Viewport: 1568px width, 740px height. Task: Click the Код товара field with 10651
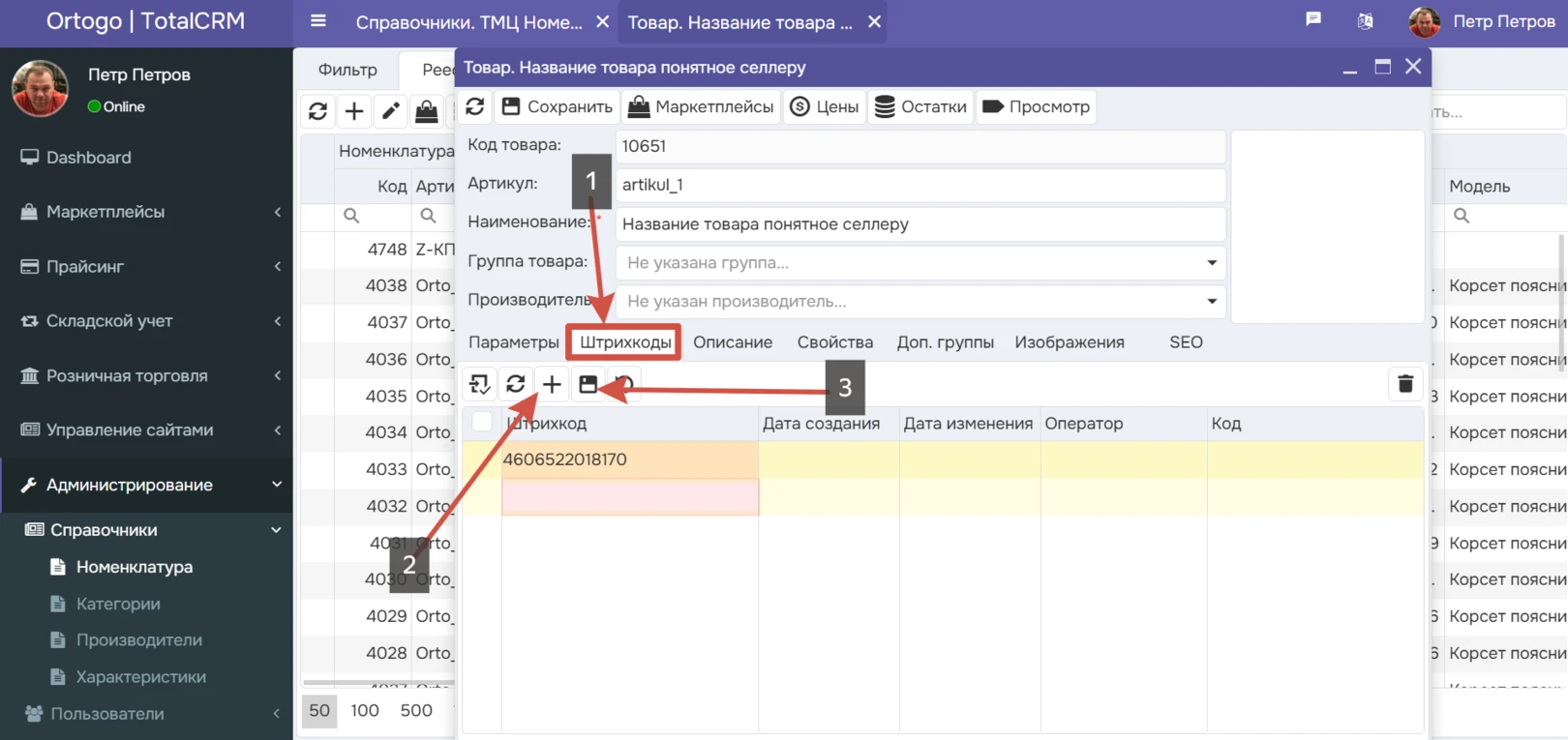pos(920,146)
